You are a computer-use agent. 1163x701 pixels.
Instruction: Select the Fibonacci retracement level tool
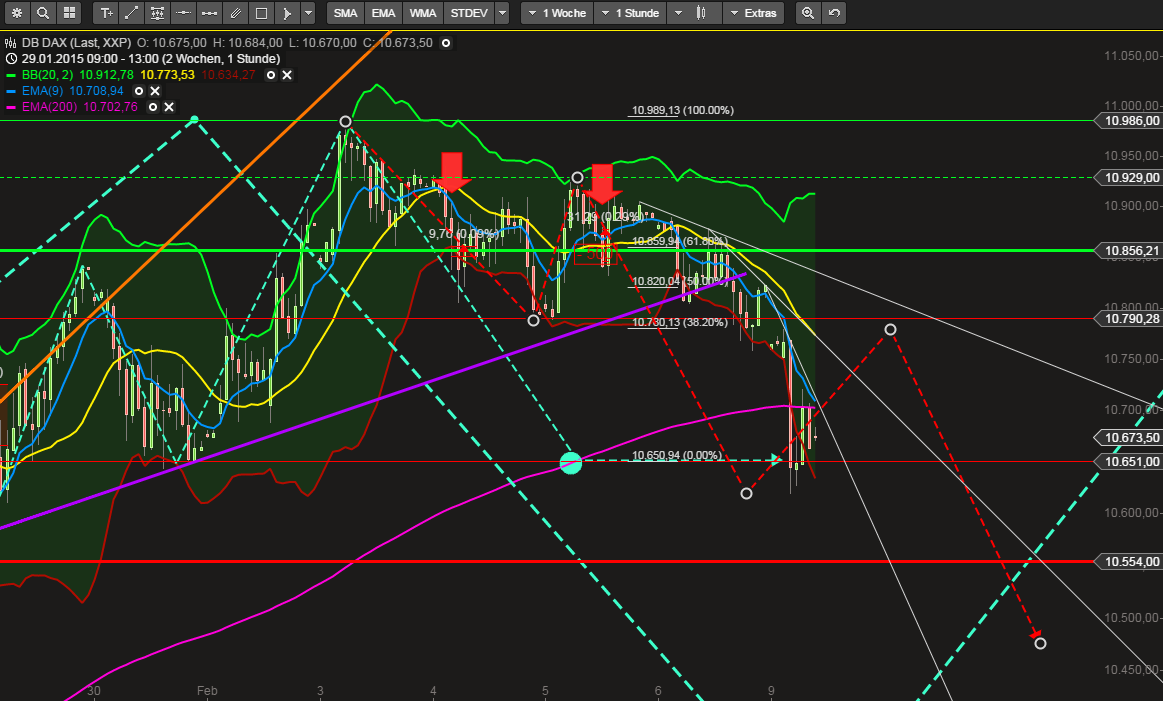click(157, 13)
